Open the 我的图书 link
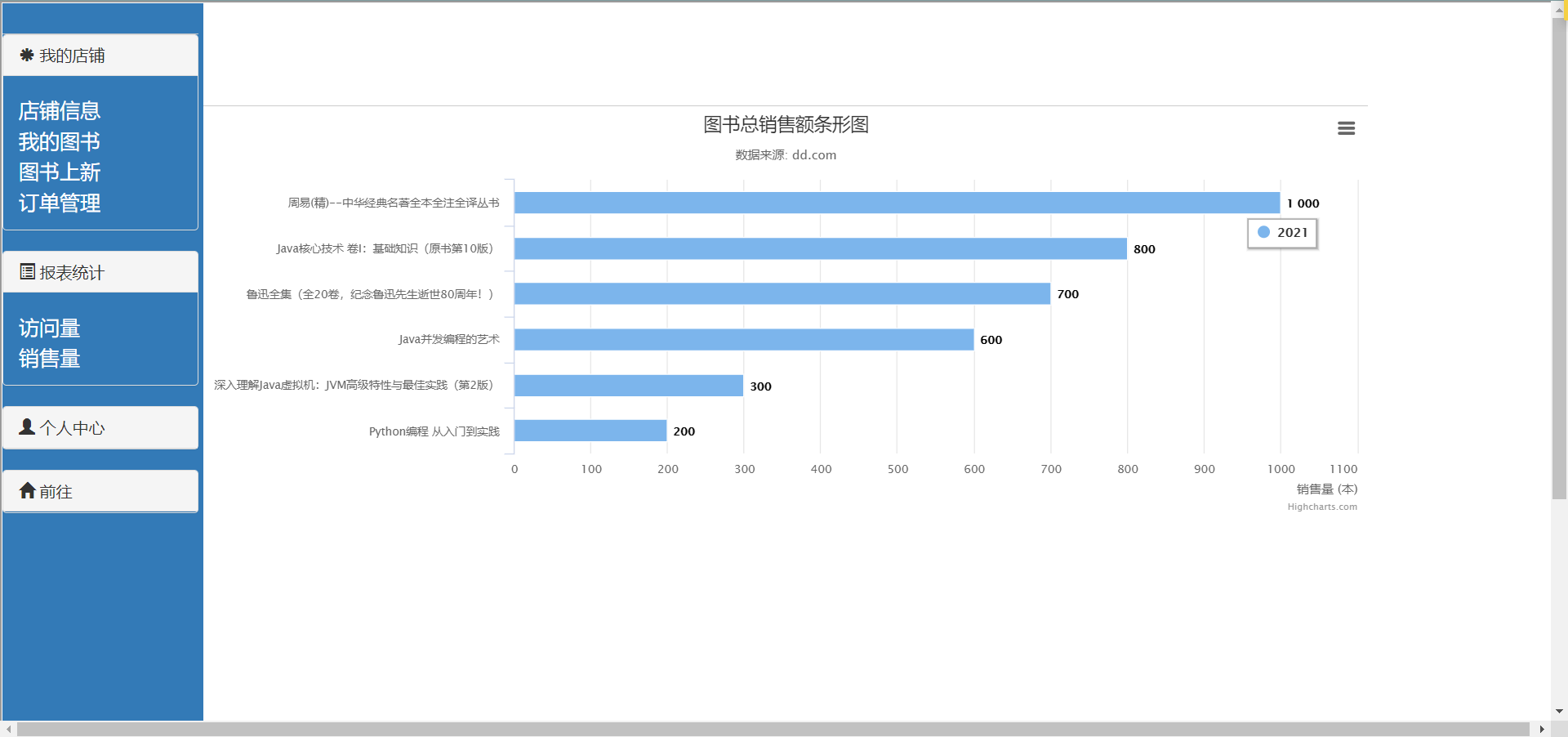This screenshot has width=1568, height=737. (60, 142)
